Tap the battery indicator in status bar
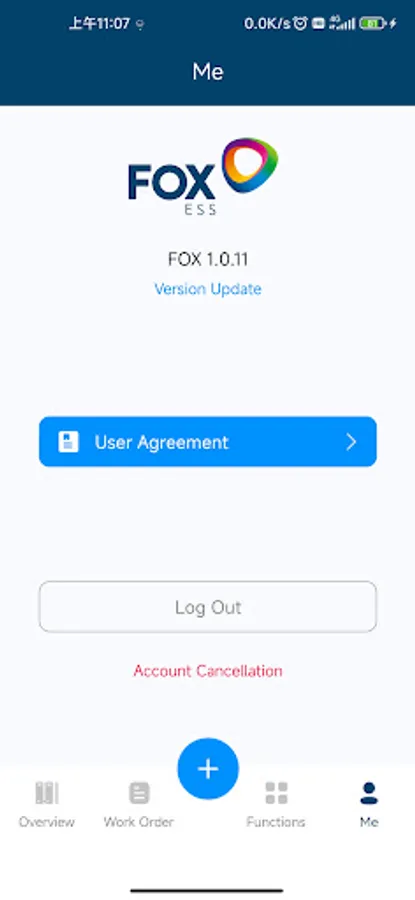Image resolution: width=415 pixels, height=900 pixels. pos(373,24)
